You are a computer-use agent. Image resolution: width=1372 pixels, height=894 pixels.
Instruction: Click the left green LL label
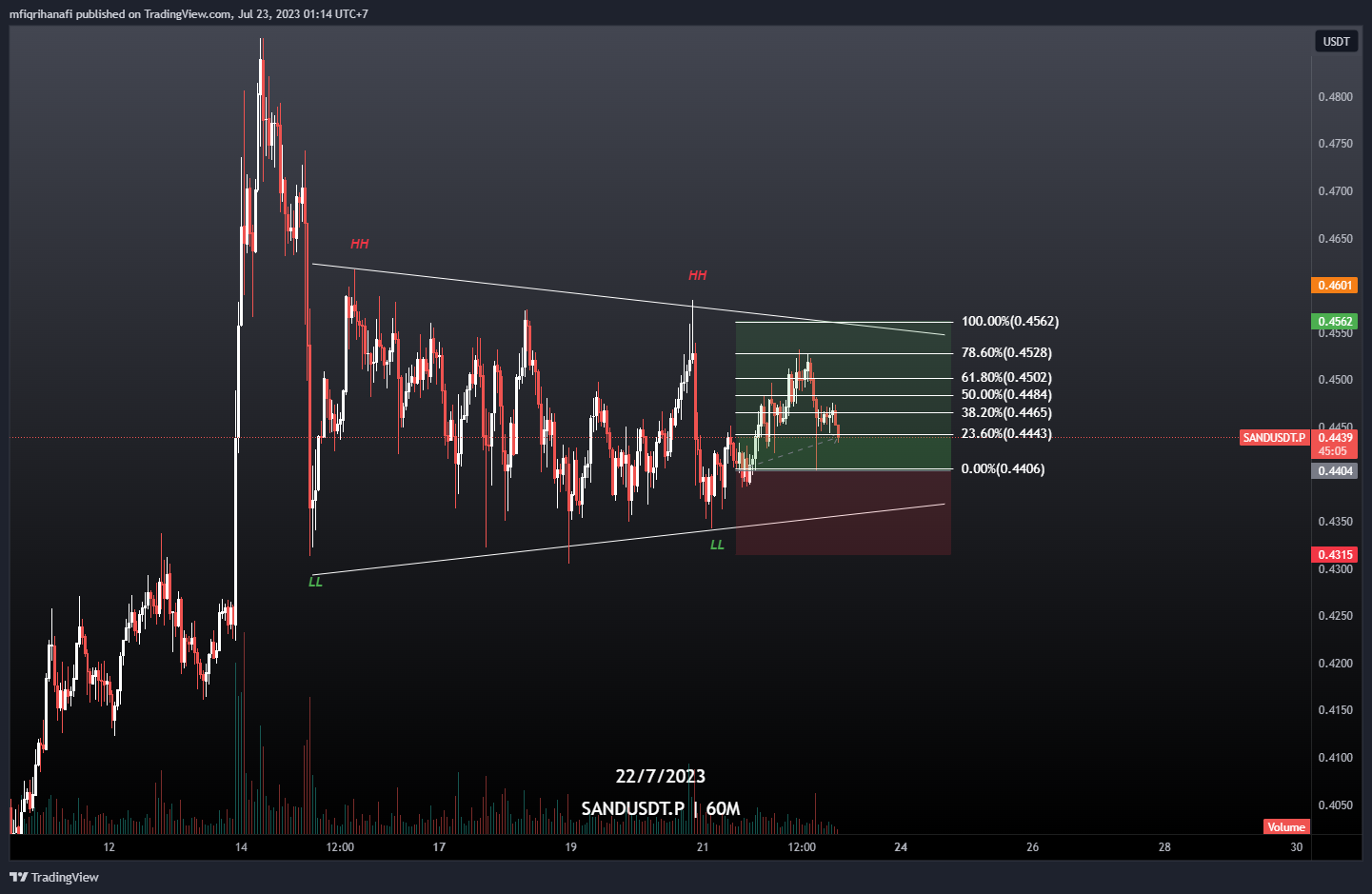click(x=315, y=582)
